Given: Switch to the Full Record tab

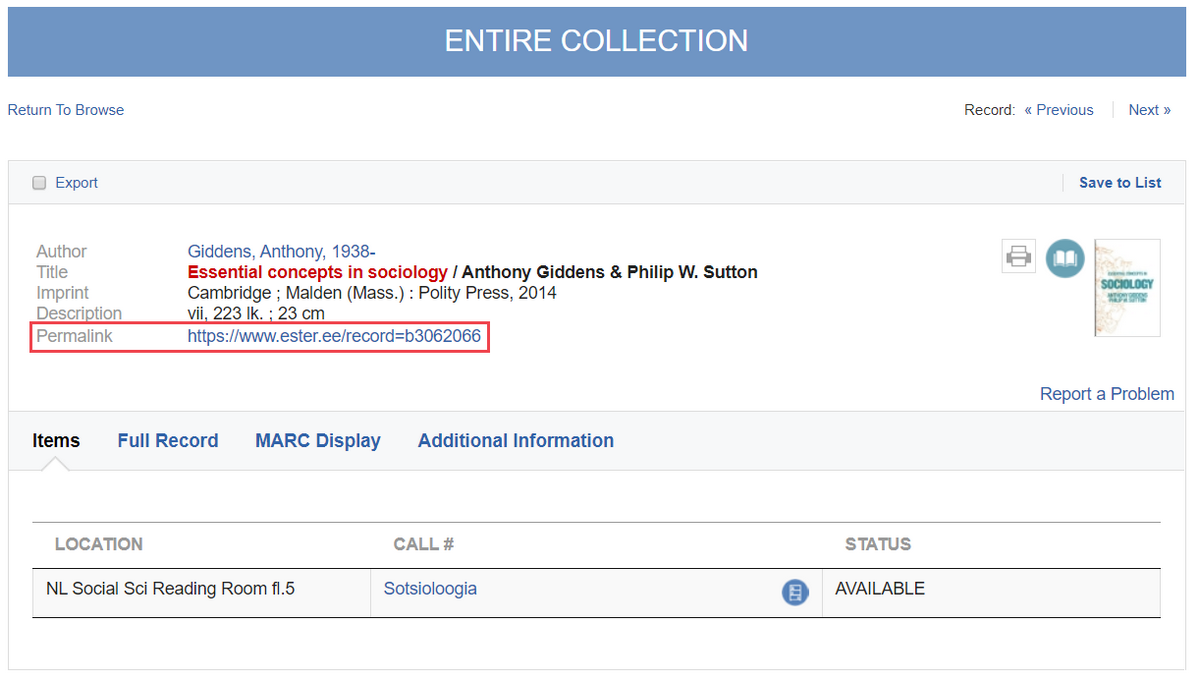Looking at the screenshot, I should tap(167, 441).
